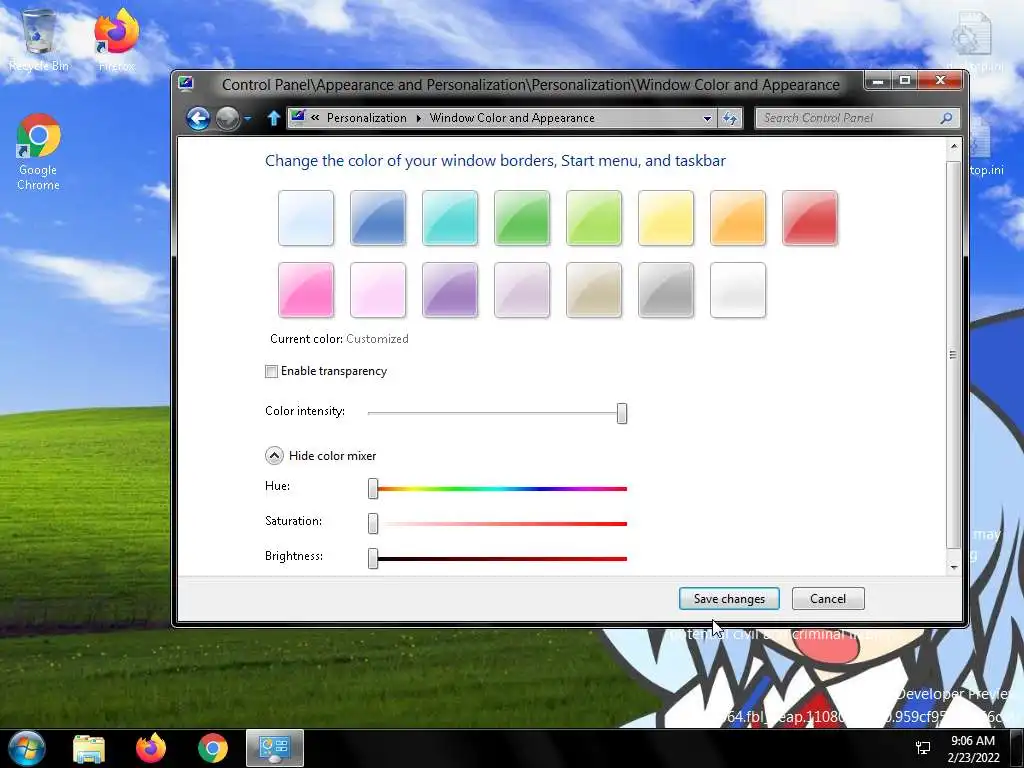
Task: Open the Google Chrome desktop shortcut
Action: (x=39, y=152)
